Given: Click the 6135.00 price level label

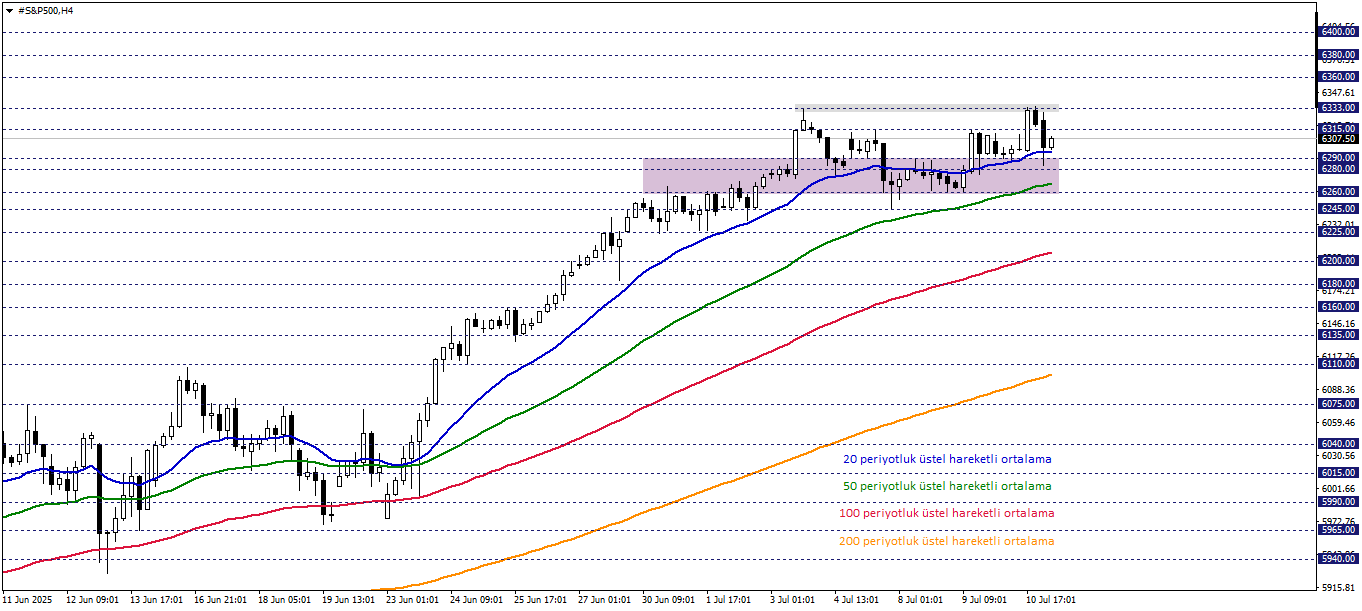Looking at the screenshot, I should pos(1338,336).
